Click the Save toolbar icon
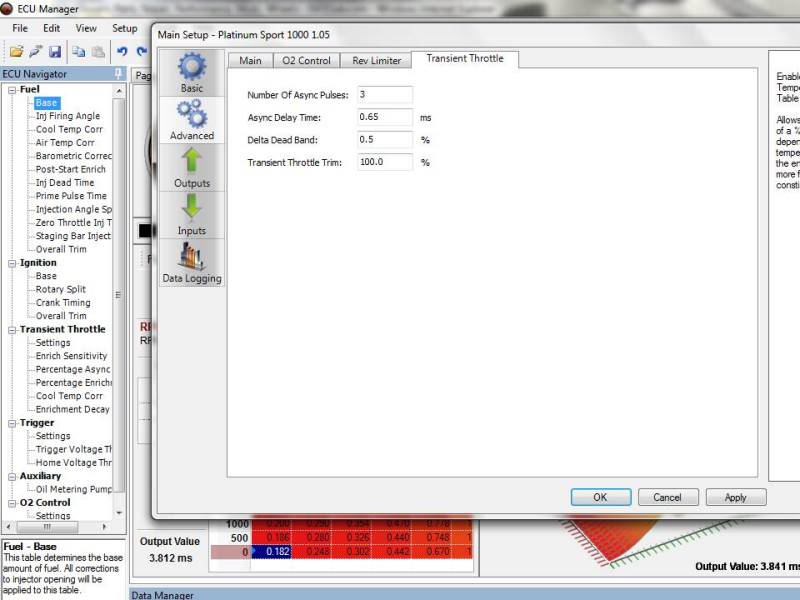 55,52
